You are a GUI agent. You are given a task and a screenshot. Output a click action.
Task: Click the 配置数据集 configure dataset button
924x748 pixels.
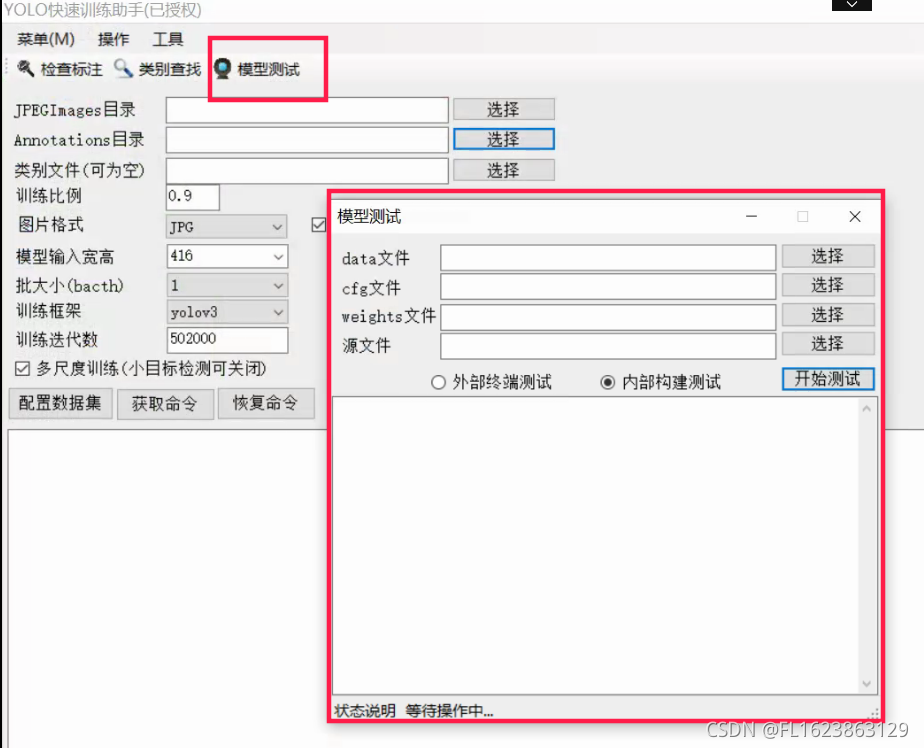pos(60,404)
